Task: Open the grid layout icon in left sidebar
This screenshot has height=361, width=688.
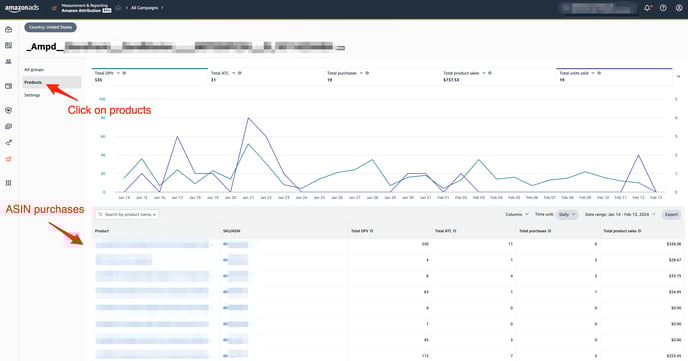Action: (8, 45)
